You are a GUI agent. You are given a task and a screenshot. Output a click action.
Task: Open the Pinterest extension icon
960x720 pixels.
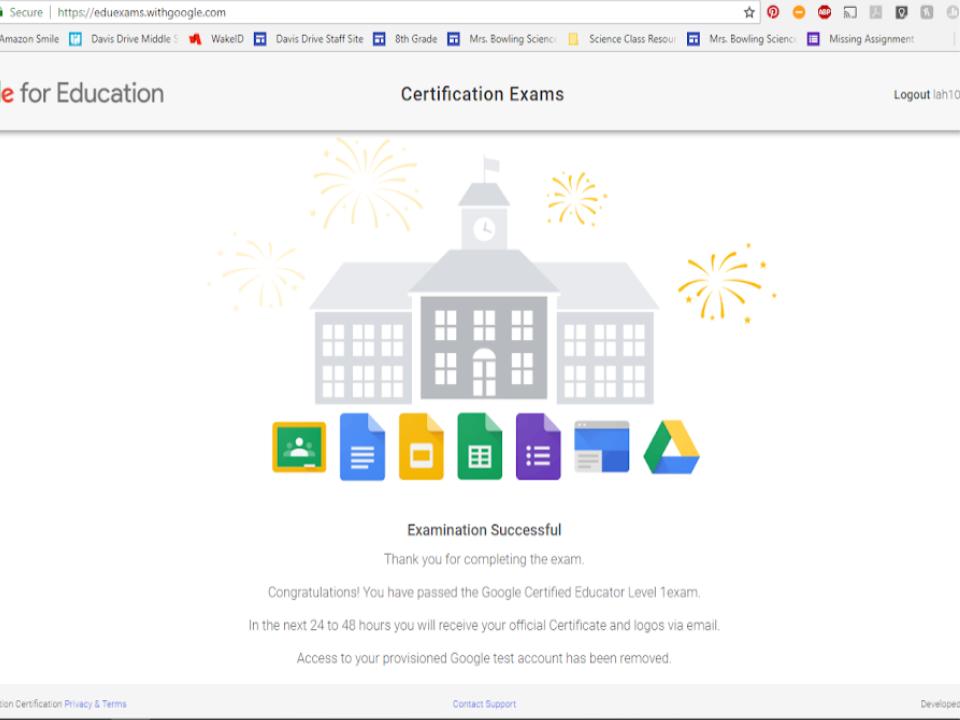[773, 12]
